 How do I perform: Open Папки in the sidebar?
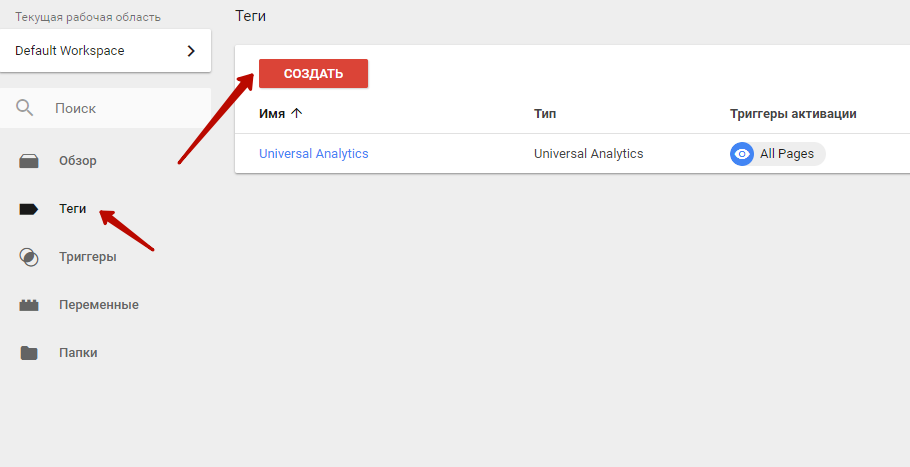coord(78,353)
